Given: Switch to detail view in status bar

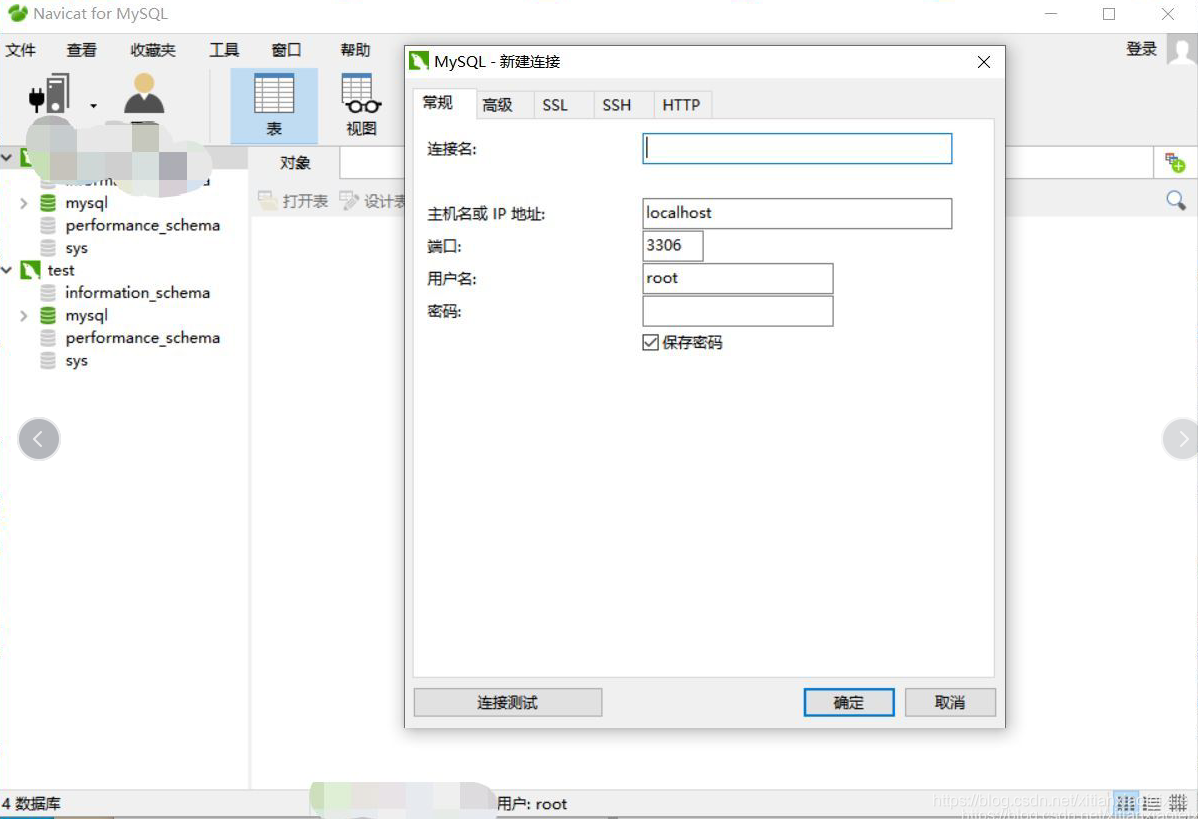Looking at the screenshot, I should coord(1152,803).
